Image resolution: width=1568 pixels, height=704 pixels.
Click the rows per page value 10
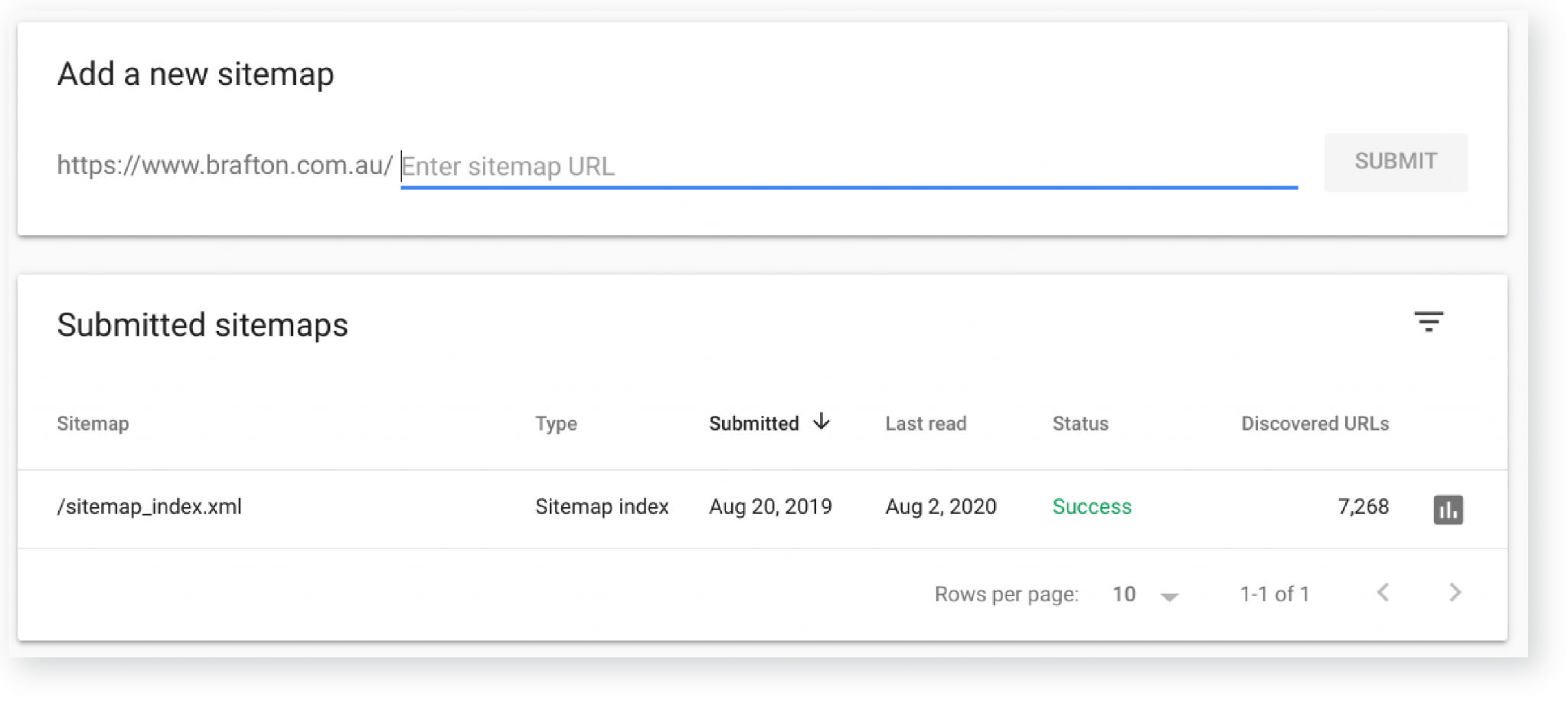pos(1123,594)
